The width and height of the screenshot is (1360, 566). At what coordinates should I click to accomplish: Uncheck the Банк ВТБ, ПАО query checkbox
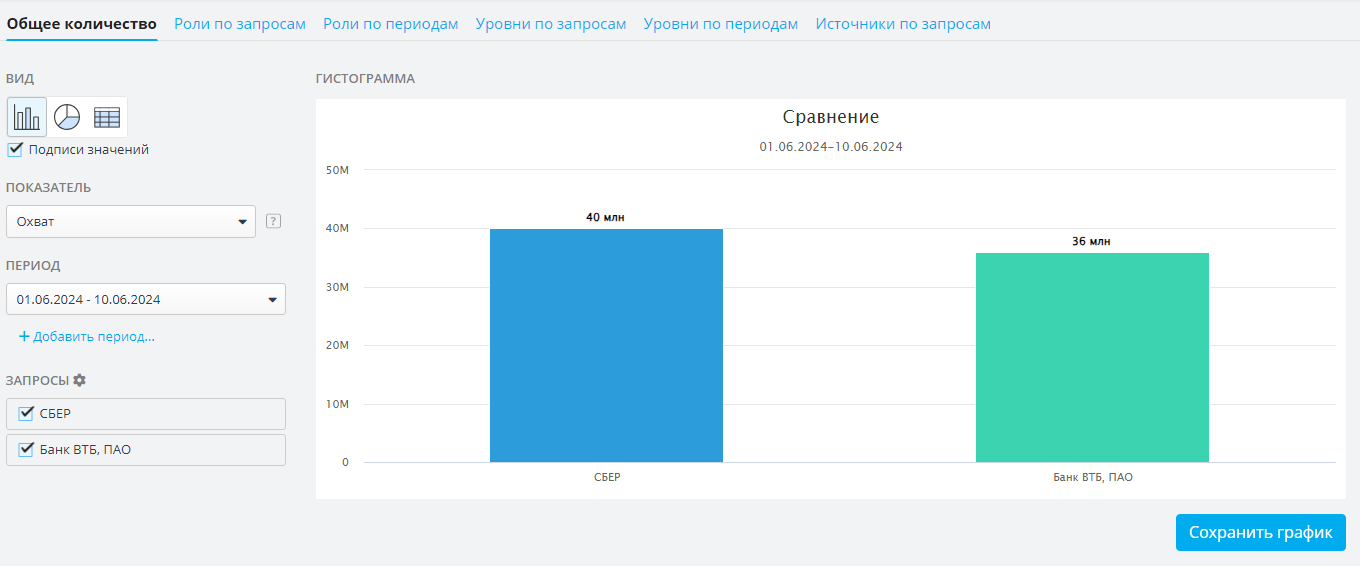coord(26,449)
